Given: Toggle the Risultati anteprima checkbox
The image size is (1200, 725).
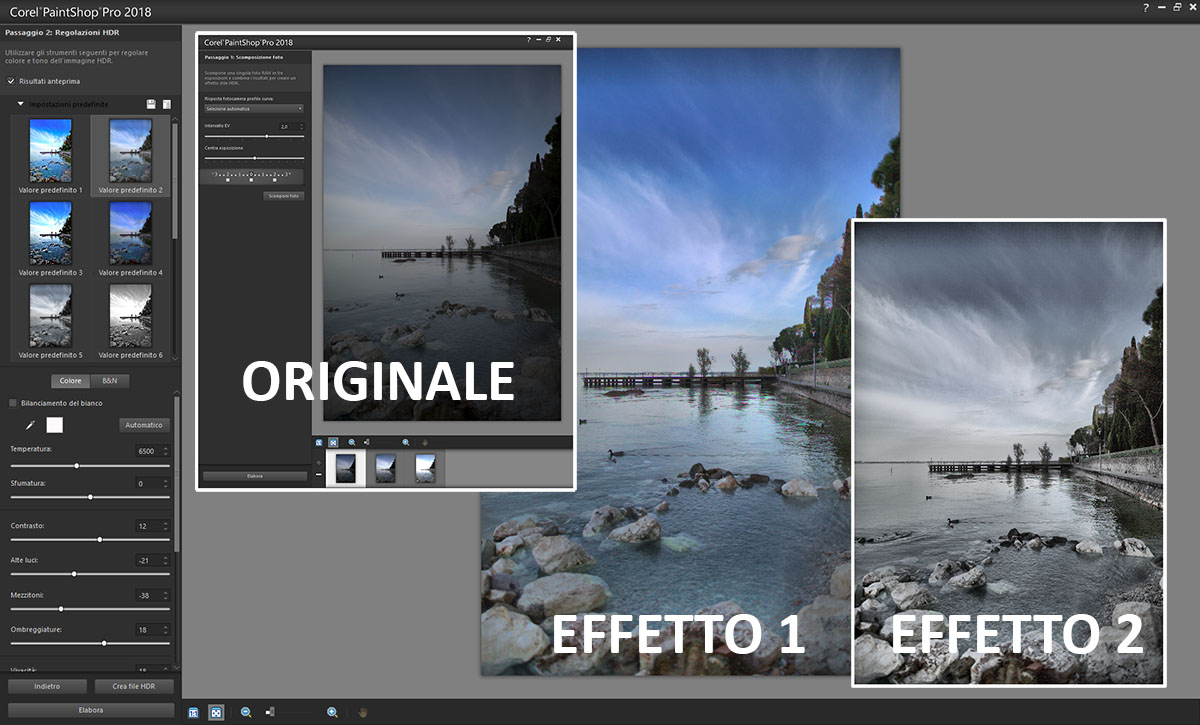Looking at the screenshot, I should [x=11, y=81].
